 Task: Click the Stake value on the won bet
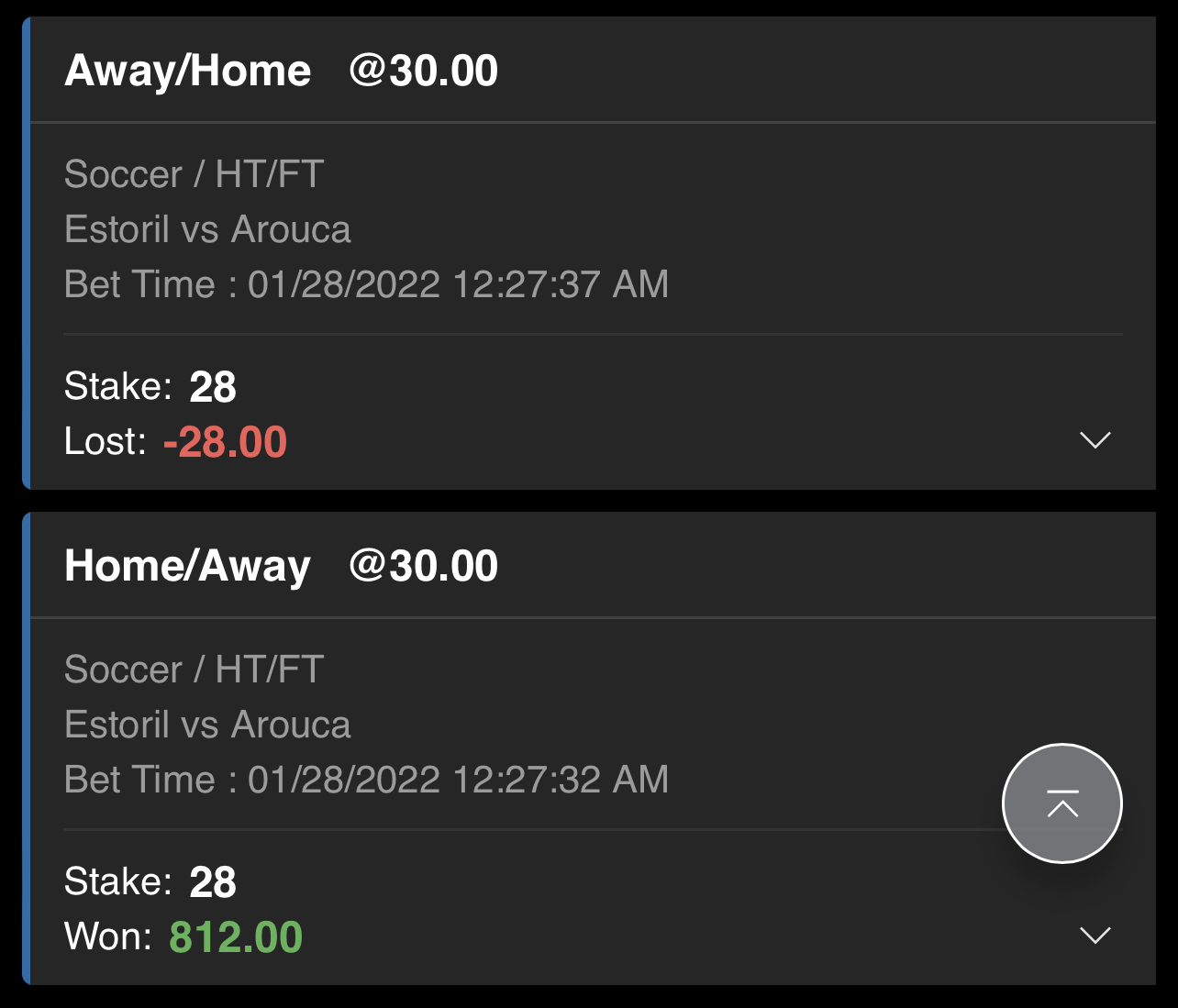(x=213, y=882)
